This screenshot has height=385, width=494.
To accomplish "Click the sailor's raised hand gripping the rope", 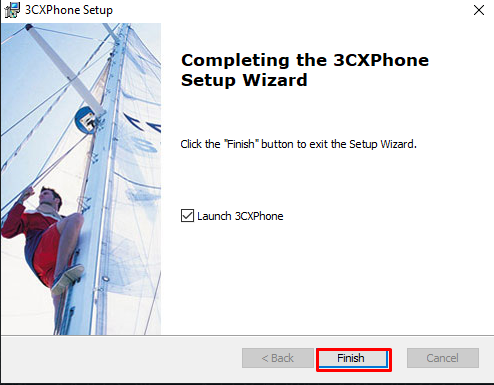I will pos(27,194).
